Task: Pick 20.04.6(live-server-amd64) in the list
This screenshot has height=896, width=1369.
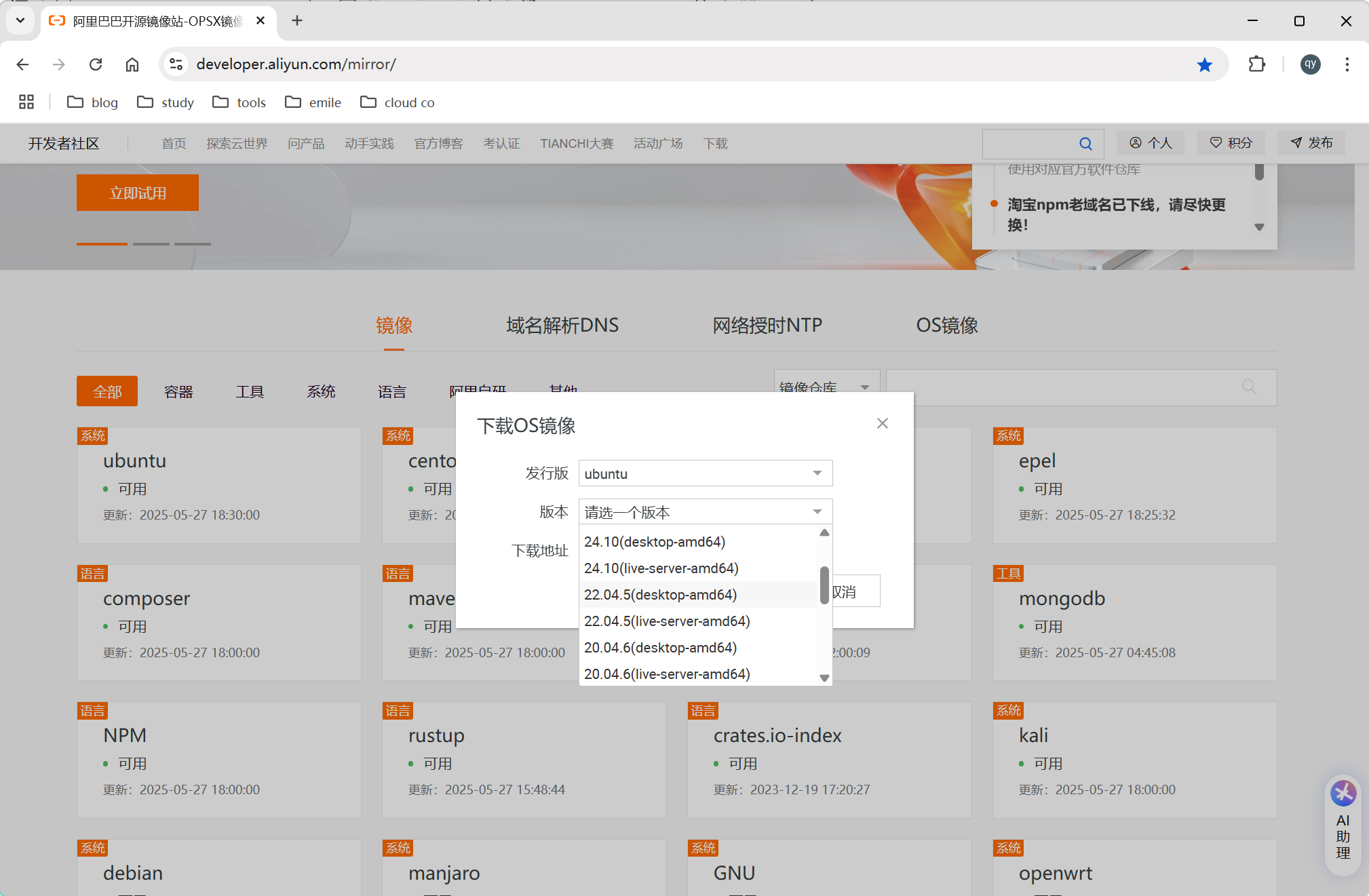Action: (666, 674)
